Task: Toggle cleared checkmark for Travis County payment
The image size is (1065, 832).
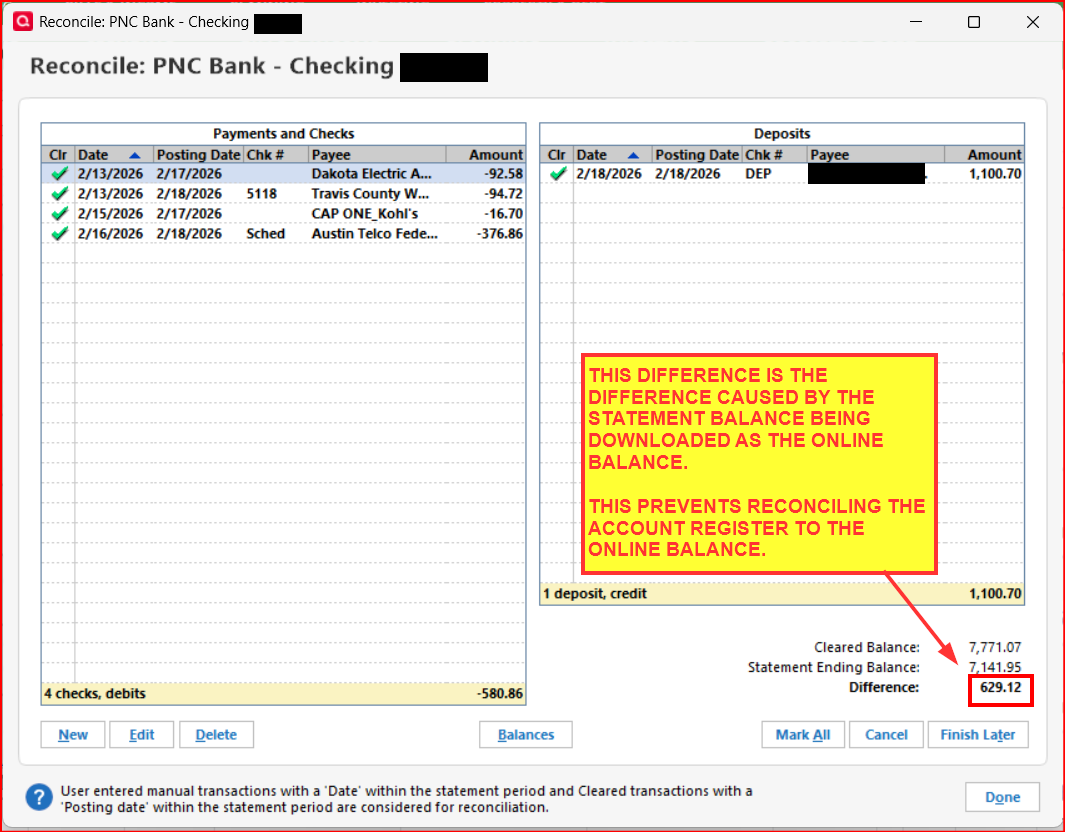Action: pos(60,194)
